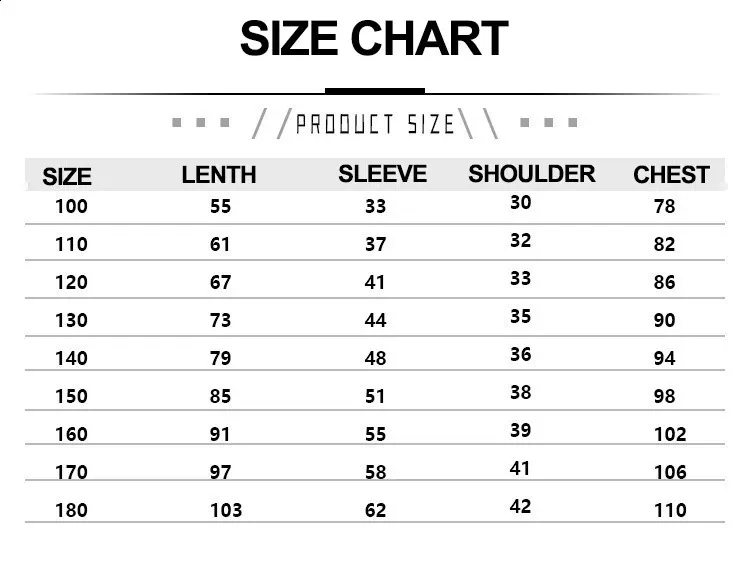Select size 120 row label
Image resolution: width=750 pixels, height=584 pixels.
(x=71, y=282)
